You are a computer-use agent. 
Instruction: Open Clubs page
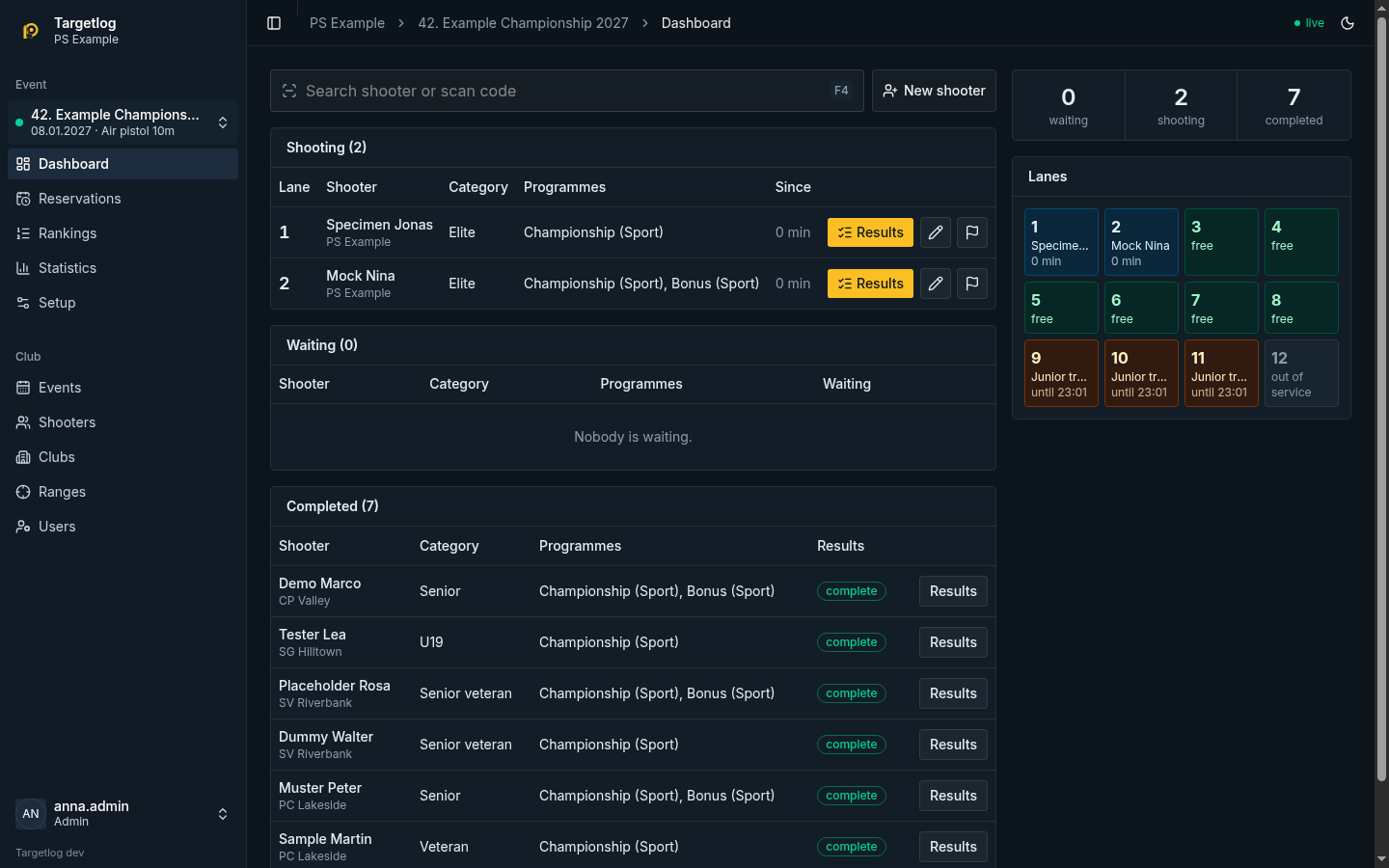click(123, 457)
